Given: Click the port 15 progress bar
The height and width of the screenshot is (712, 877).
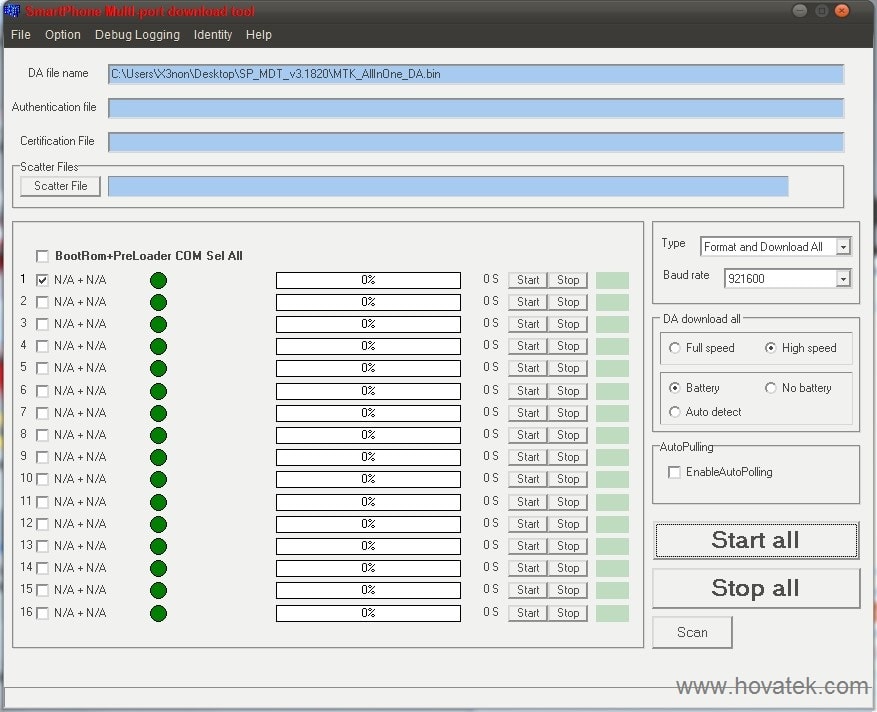Looking at the screenshot, I should [x=368, y=590].
